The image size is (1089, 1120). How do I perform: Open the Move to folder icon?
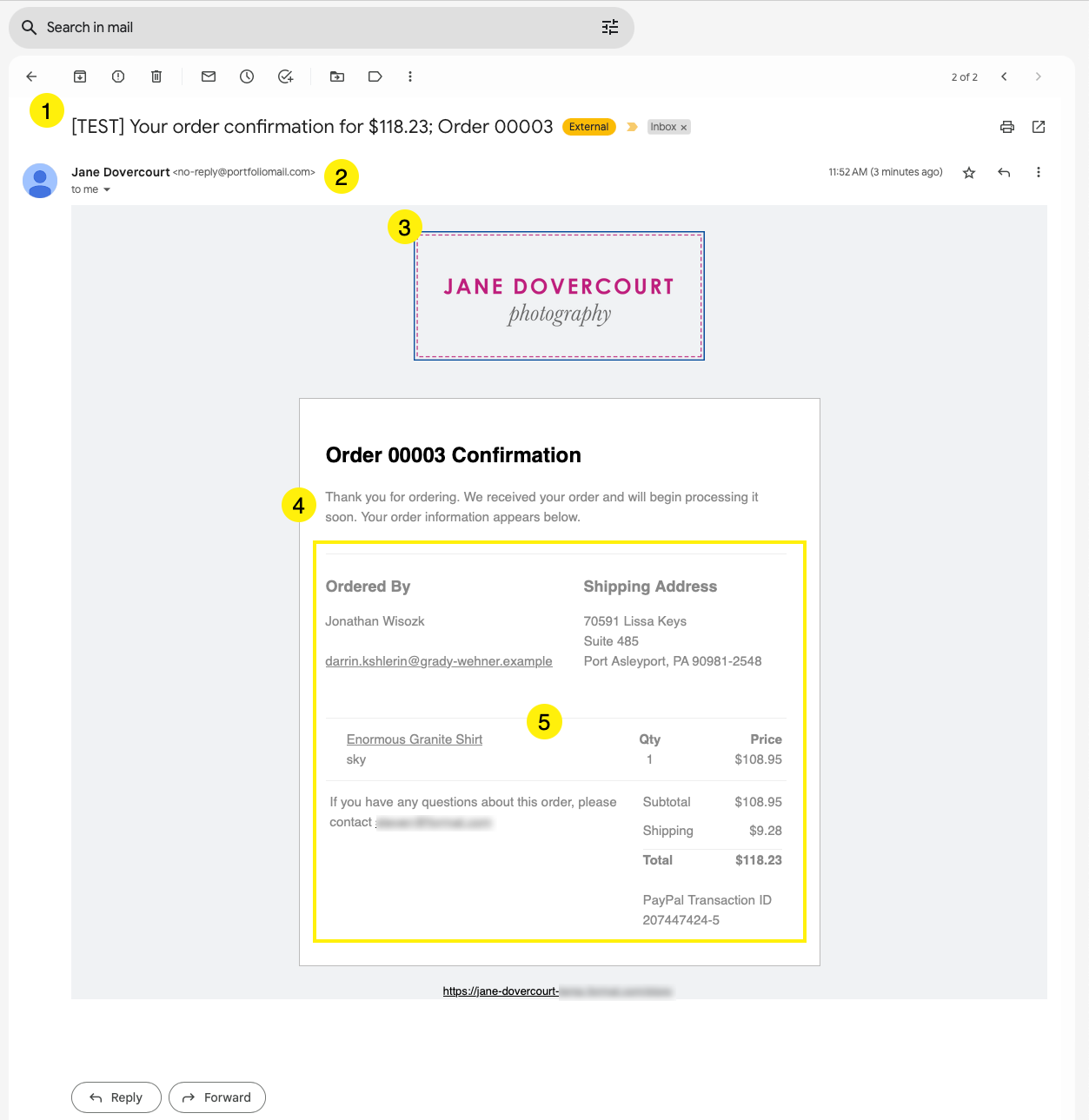click(337, 76)
